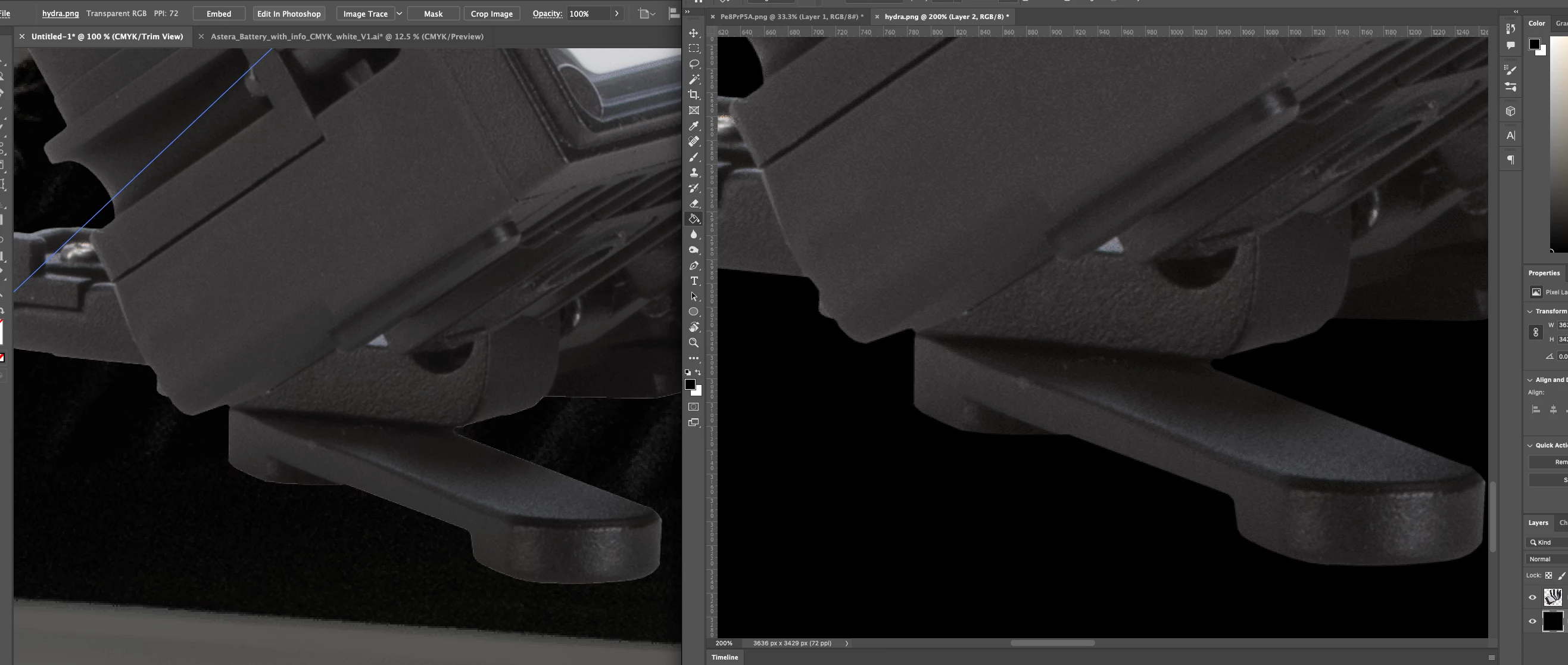Choose the Eyedropper tool
The height and width of the screenshot is (665, 1568).
coord(693,126)
